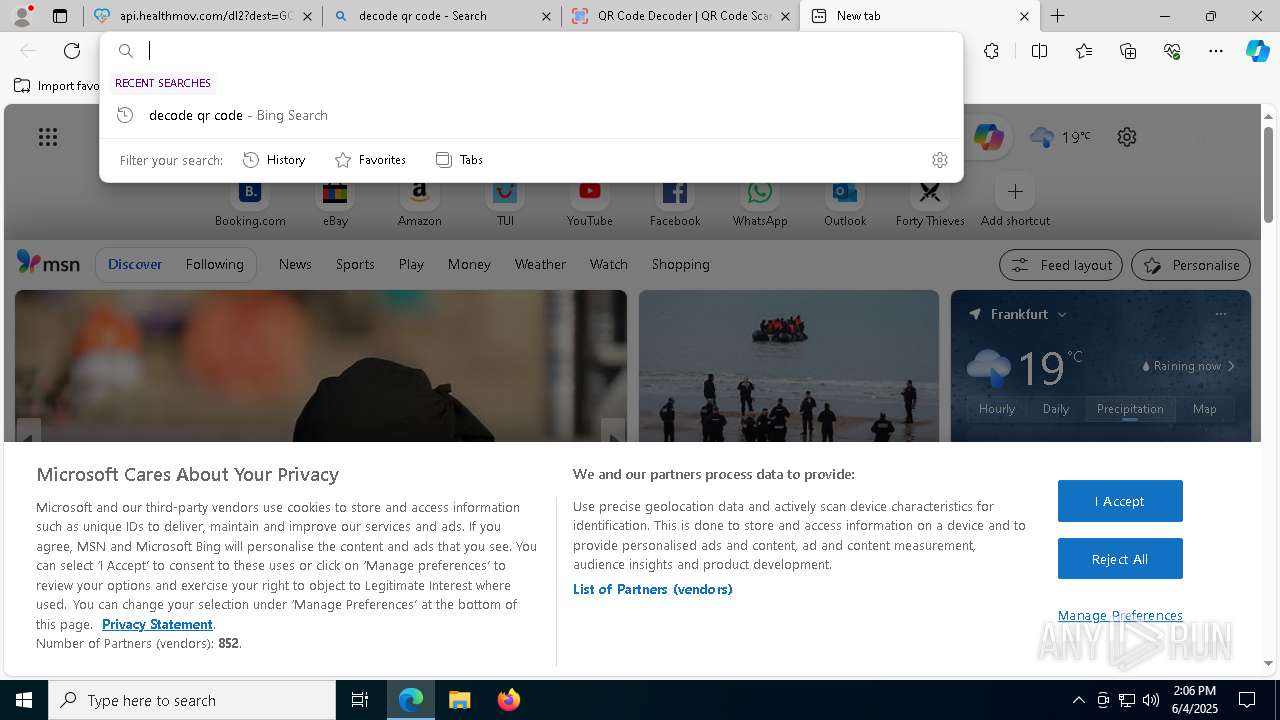Open the WhatsApp shortcut
Viewport: 1280px width, 720px height.
[760, 203]
